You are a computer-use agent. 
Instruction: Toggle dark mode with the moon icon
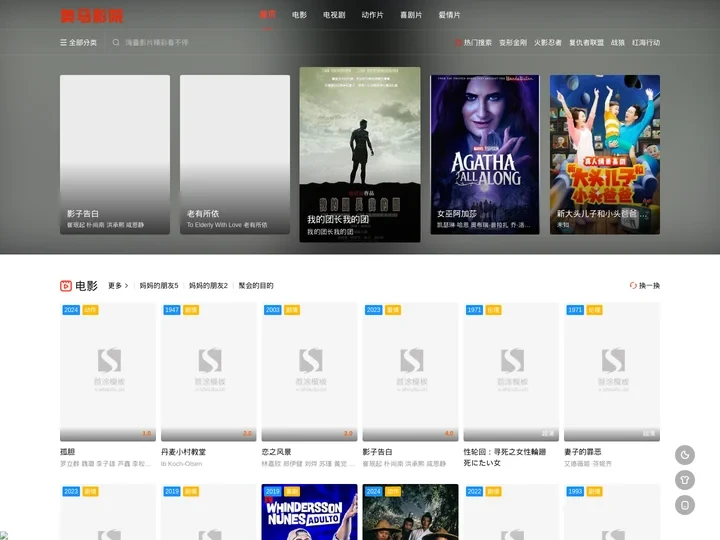pos(685,455)
